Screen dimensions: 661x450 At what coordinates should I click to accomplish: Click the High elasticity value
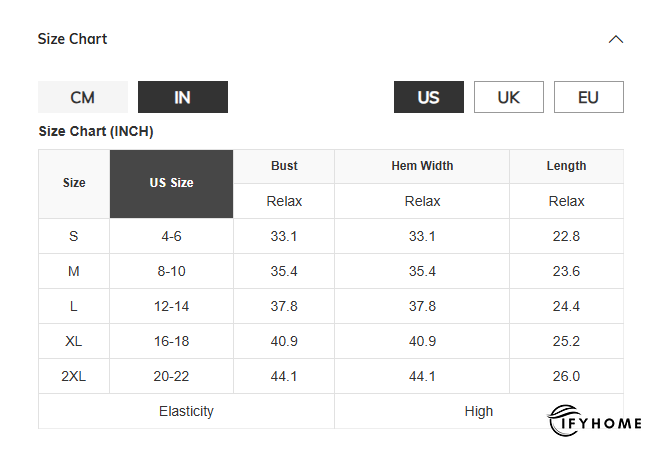[x=478, y=411]
